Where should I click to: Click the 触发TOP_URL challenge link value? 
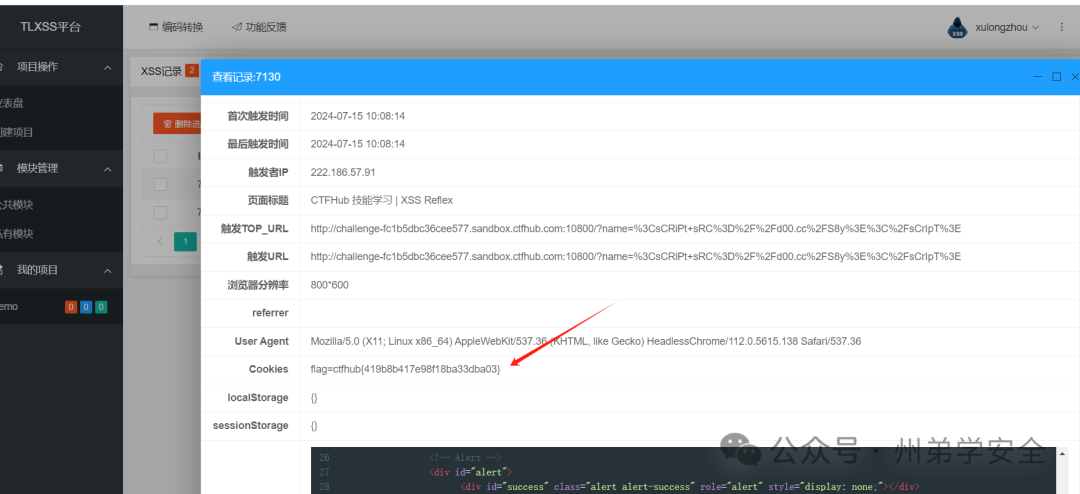point(635,229)
